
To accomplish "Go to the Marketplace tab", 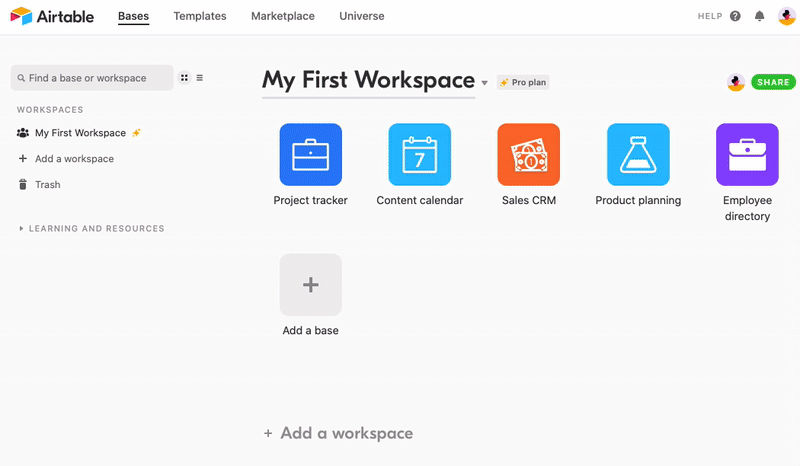I will click(x=283, y=16).
